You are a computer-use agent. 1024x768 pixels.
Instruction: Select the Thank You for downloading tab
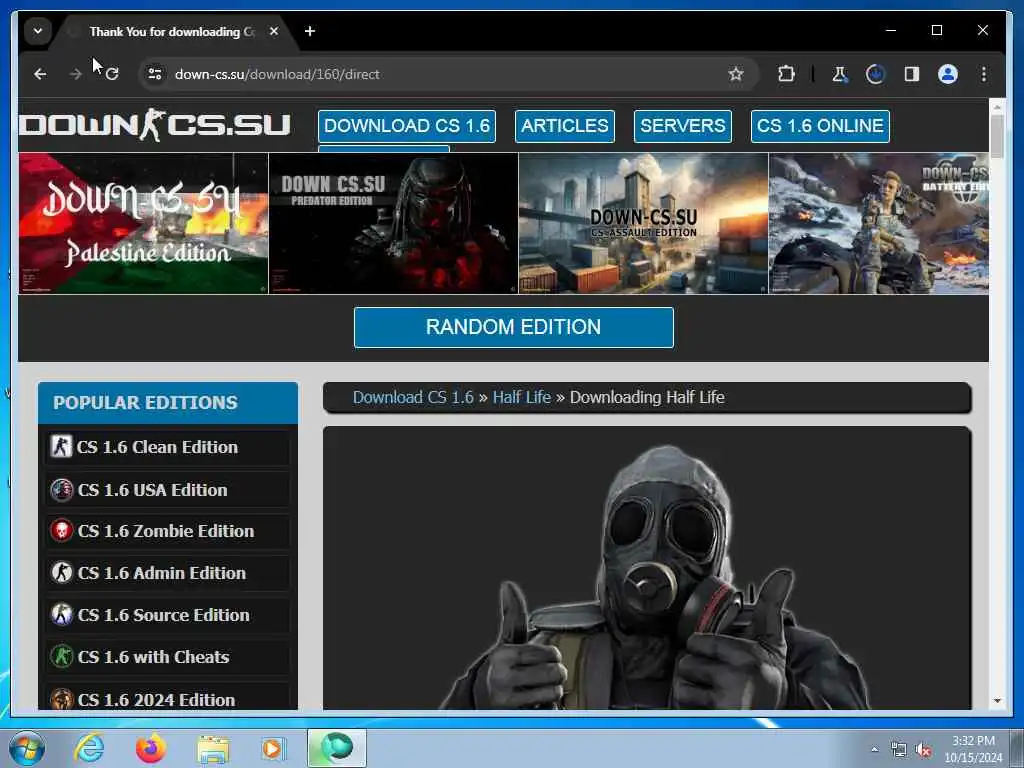(172, 31)
